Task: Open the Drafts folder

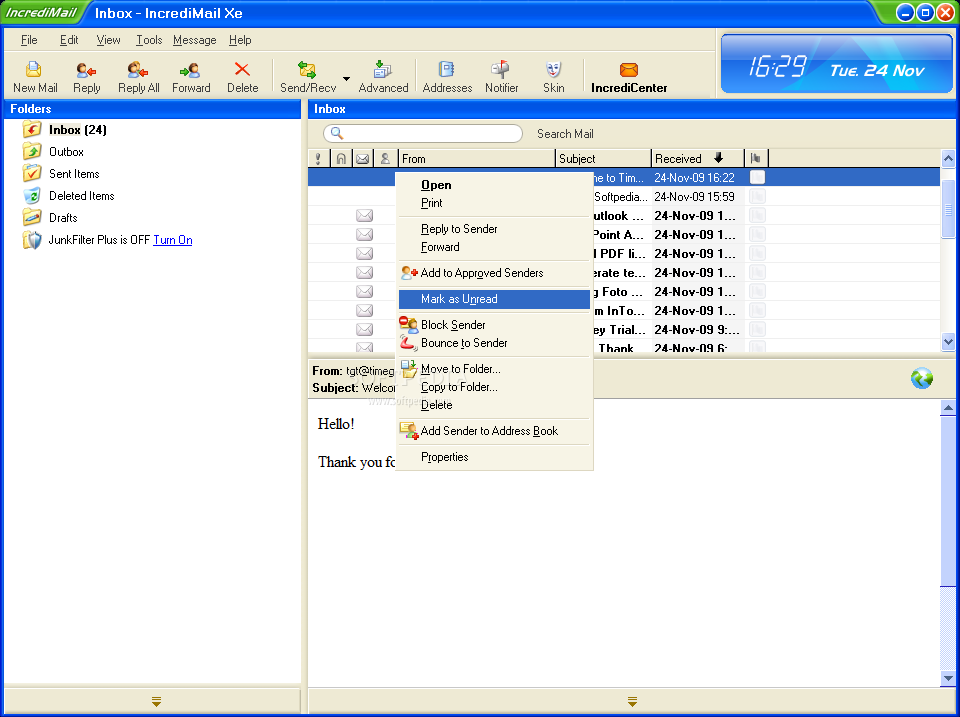Action: click(x=63, y=218)
